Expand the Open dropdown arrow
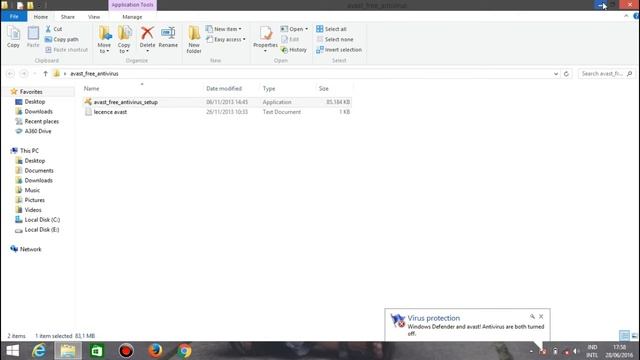 coord(307,29)
